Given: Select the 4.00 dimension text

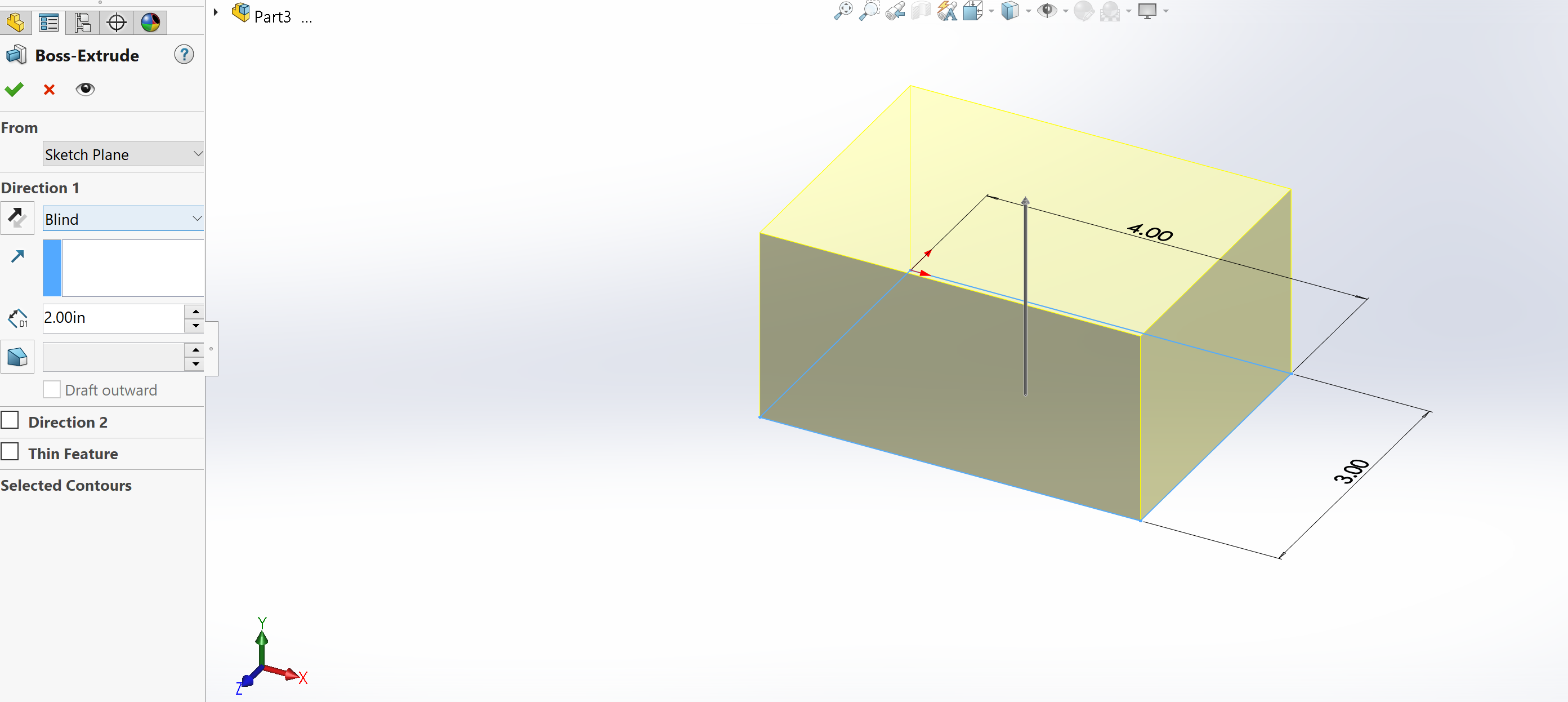Looking at the screenshot, I should [1149, 232].
